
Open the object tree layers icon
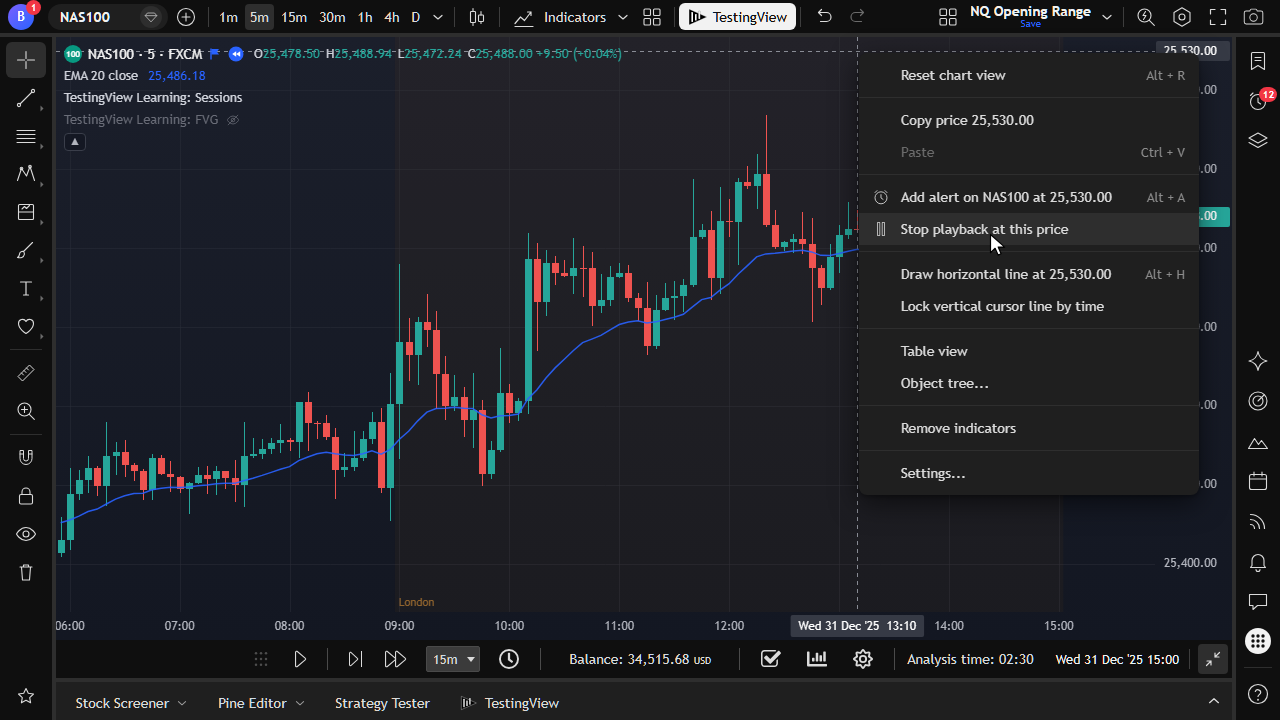coord(1258,140)
